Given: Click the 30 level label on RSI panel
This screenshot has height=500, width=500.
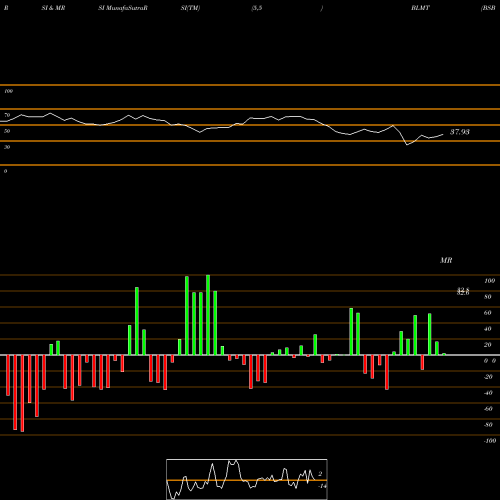Looking at the screenshot, I should pos(7,147).
